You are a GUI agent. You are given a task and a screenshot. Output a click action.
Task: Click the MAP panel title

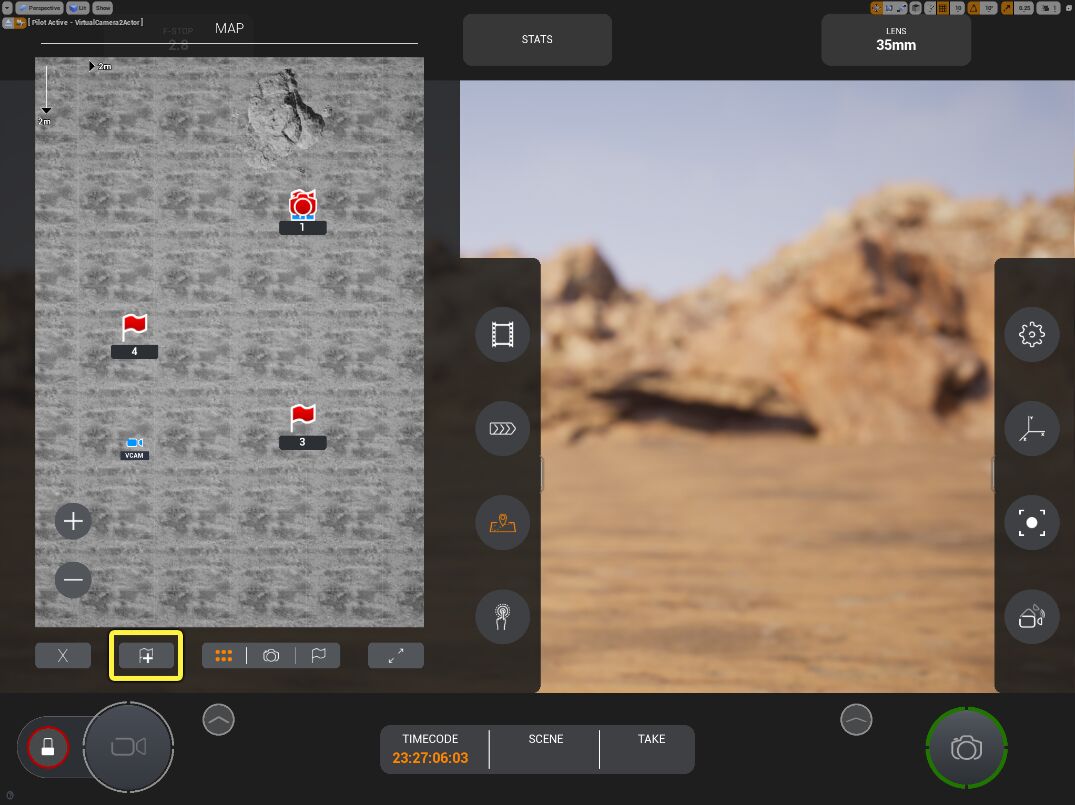click(229, 28)
